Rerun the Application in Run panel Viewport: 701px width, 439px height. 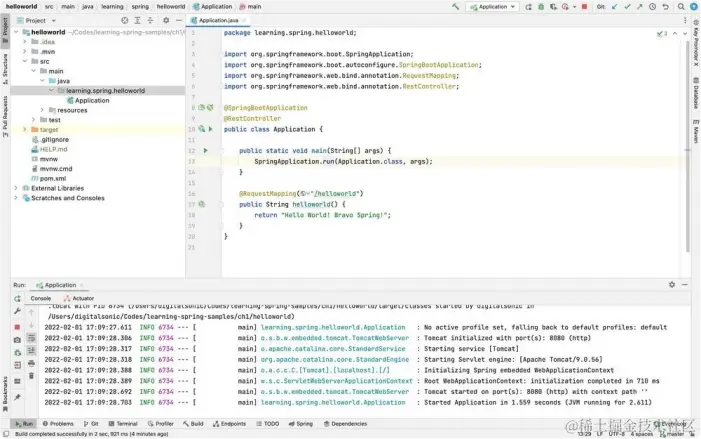point(17,298)
